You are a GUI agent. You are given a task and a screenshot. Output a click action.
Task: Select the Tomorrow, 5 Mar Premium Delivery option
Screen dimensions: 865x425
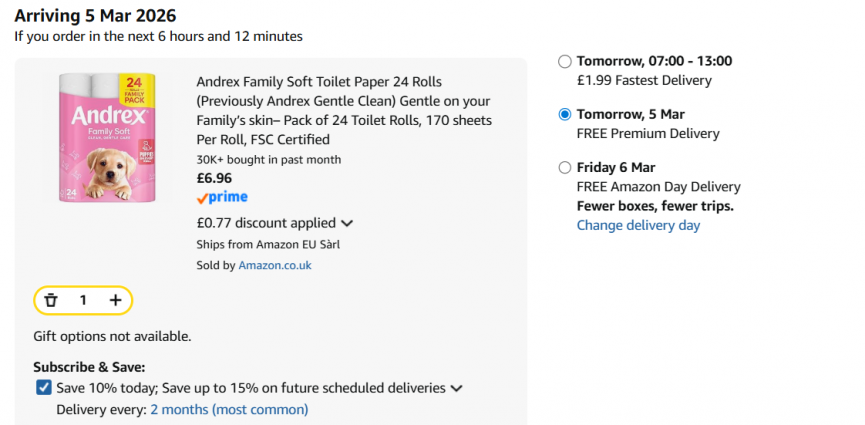[x=566, y=114]
